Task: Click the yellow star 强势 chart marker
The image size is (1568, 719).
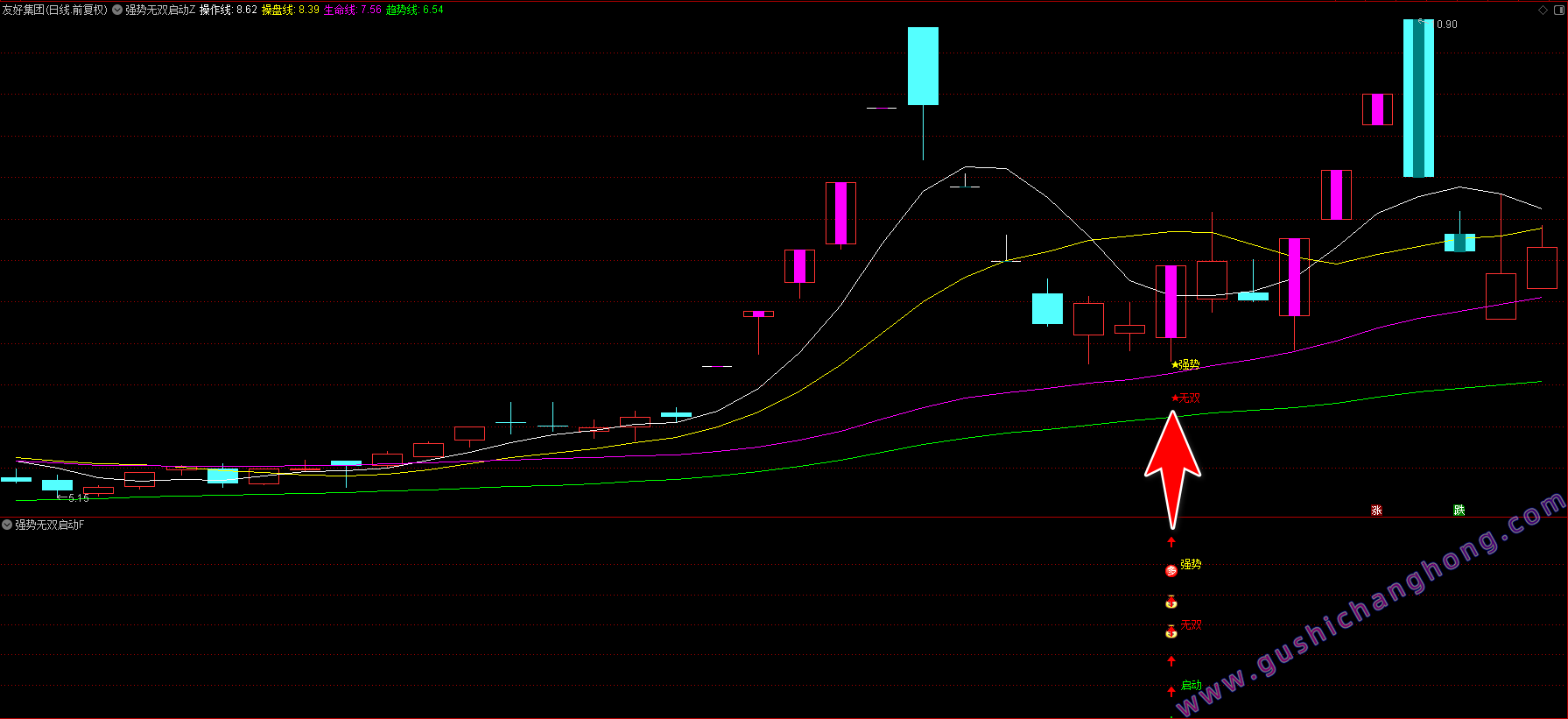Action: (1185, 364)
